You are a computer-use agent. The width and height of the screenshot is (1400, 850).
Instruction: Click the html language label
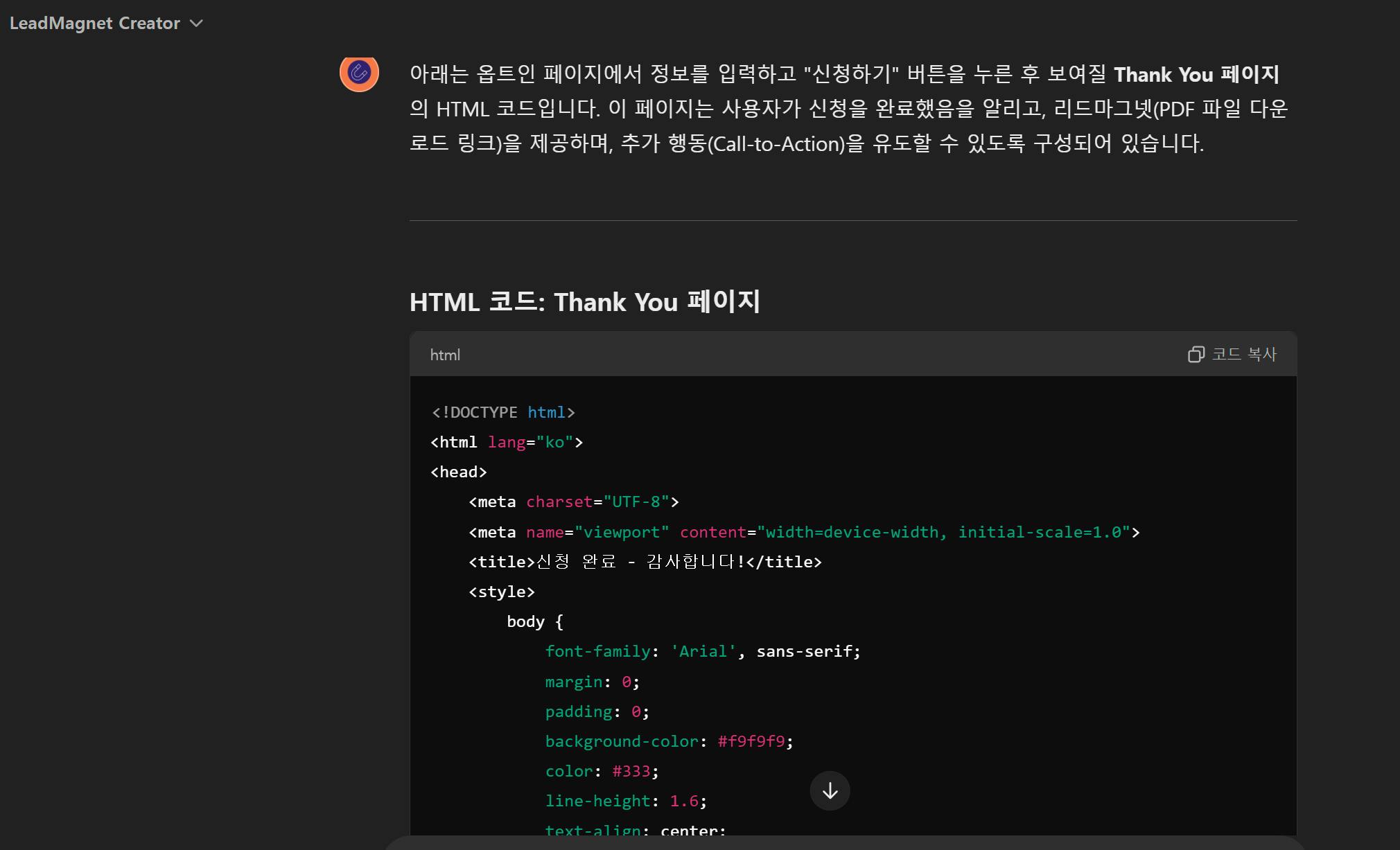pos(445,355)
